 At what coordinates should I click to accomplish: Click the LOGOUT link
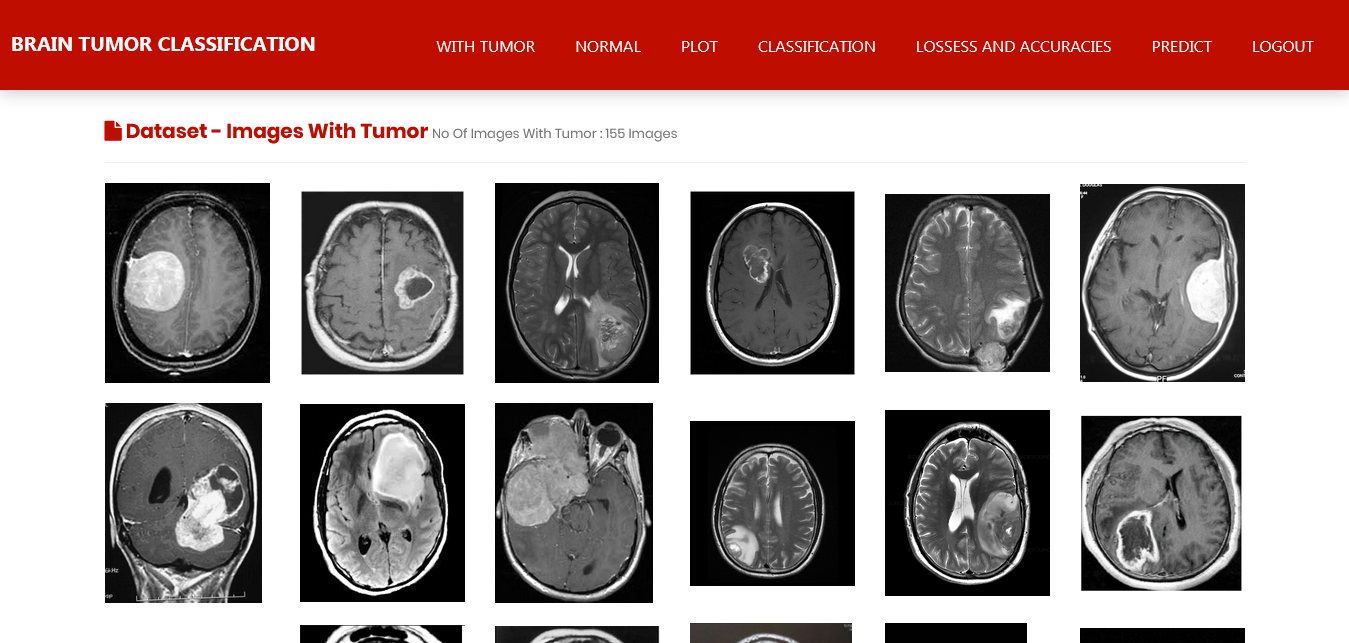(1283, 46)
